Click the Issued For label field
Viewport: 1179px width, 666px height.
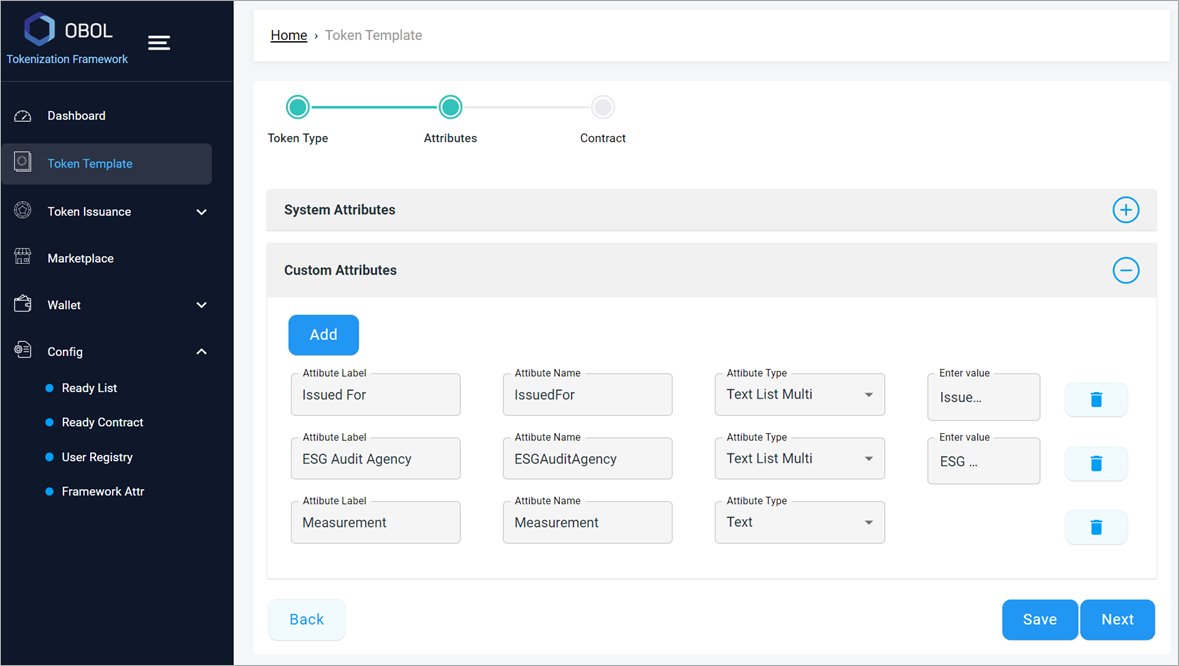coord(375,395)
